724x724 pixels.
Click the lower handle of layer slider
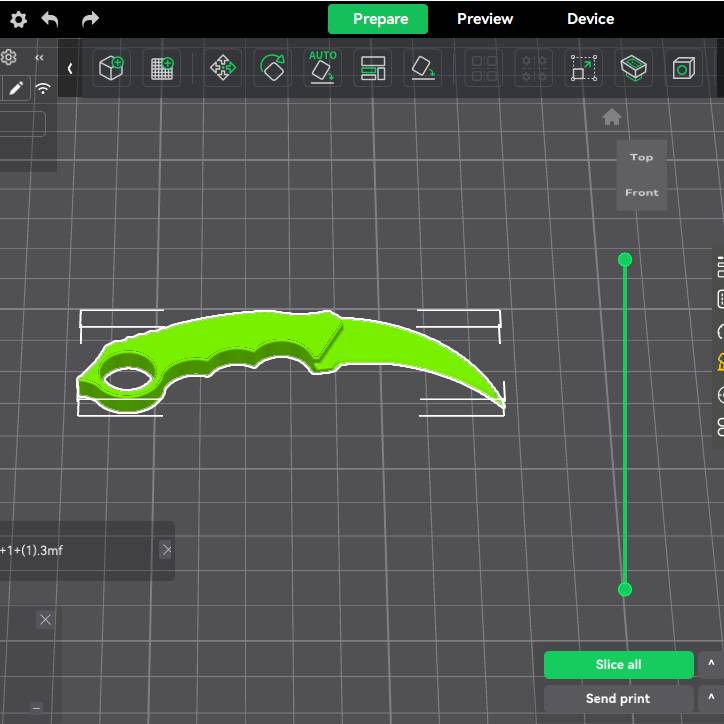[625, 589]
